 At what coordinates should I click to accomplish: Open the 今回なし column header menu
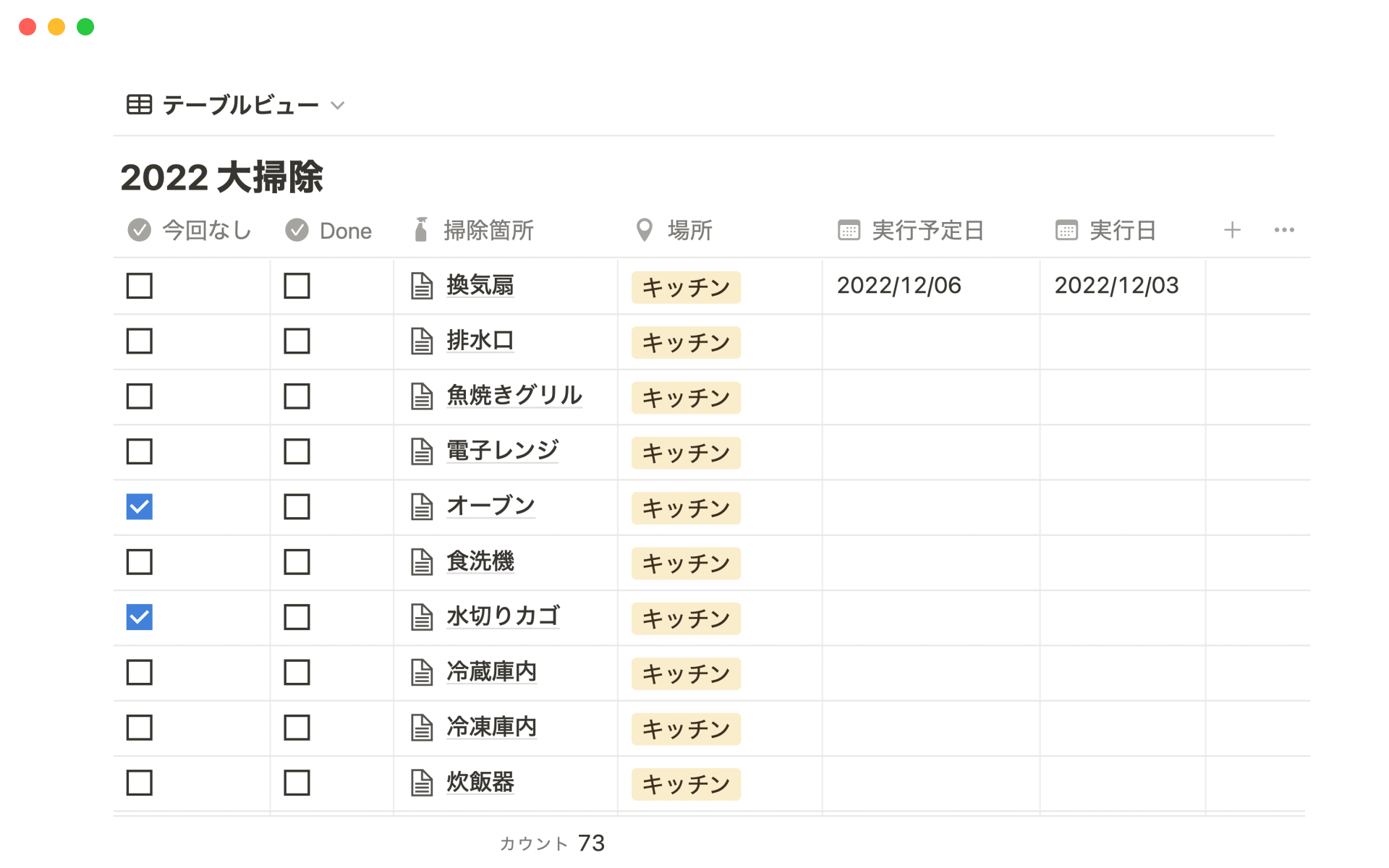point(206,231)
